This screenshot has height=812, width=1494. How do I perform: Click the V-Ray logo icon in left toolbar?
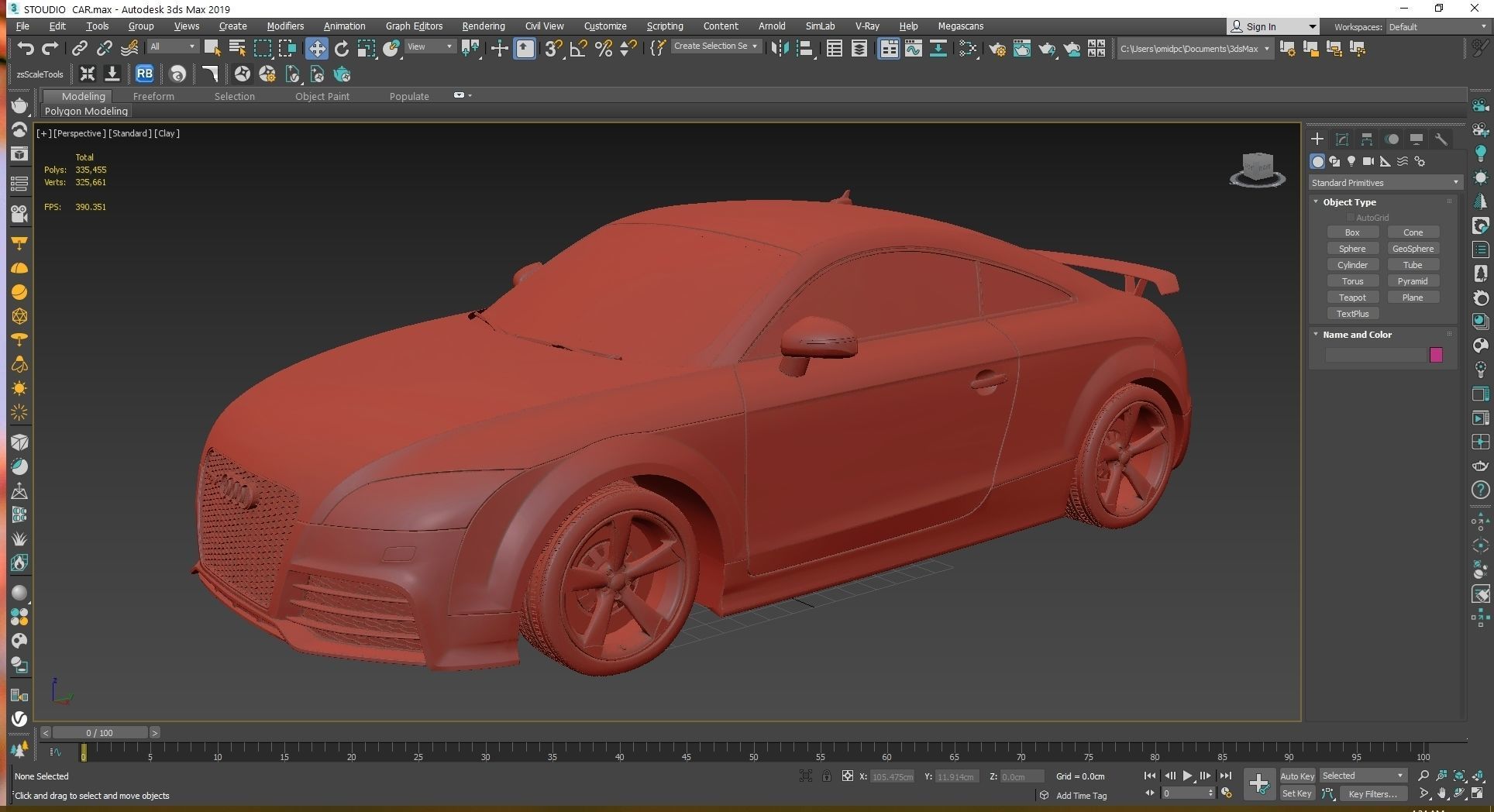coord(19,718)
